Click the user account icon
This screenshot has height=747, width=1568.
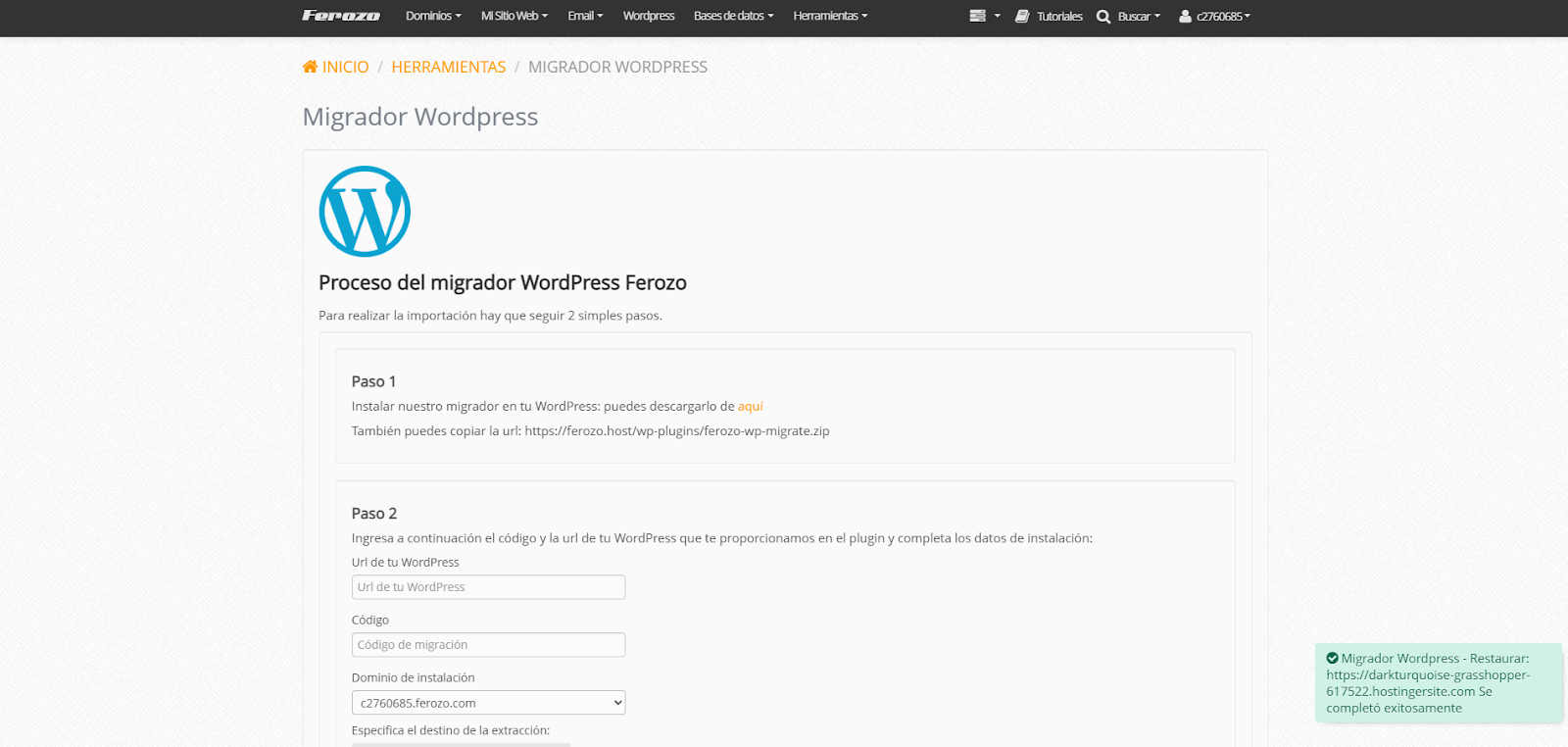[1185, 16]
